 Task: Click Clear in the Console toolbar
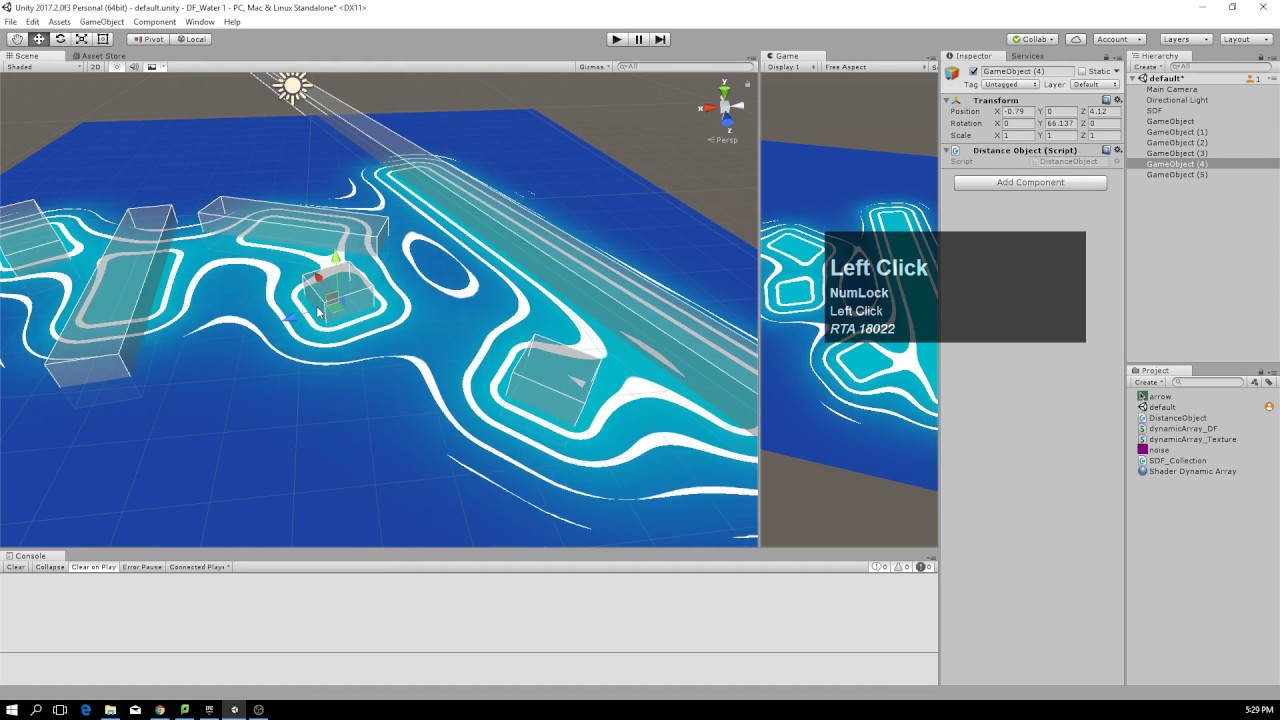(14, 566)
